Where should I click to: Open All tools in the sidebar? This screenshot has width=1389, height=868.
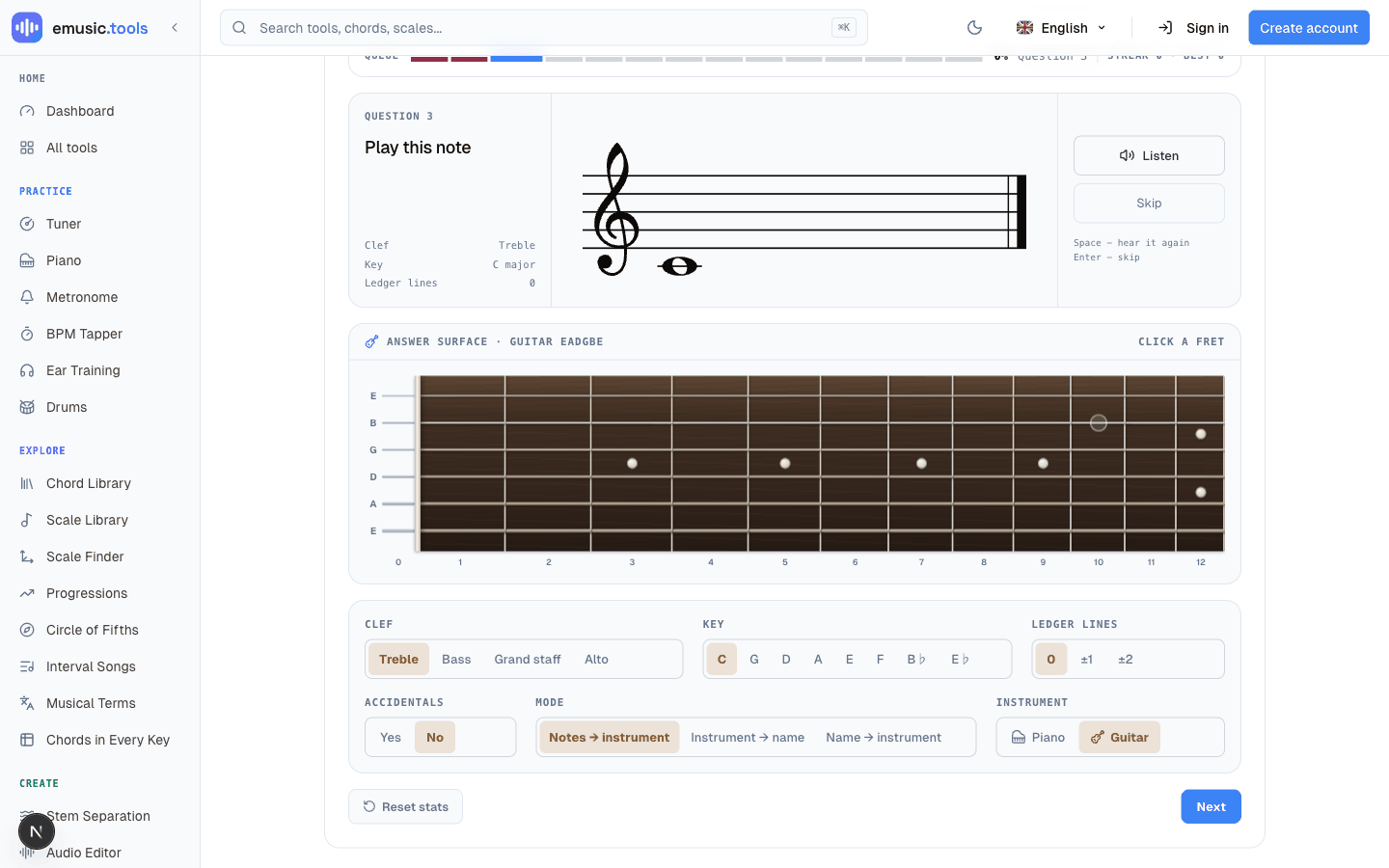pos(100,148)
